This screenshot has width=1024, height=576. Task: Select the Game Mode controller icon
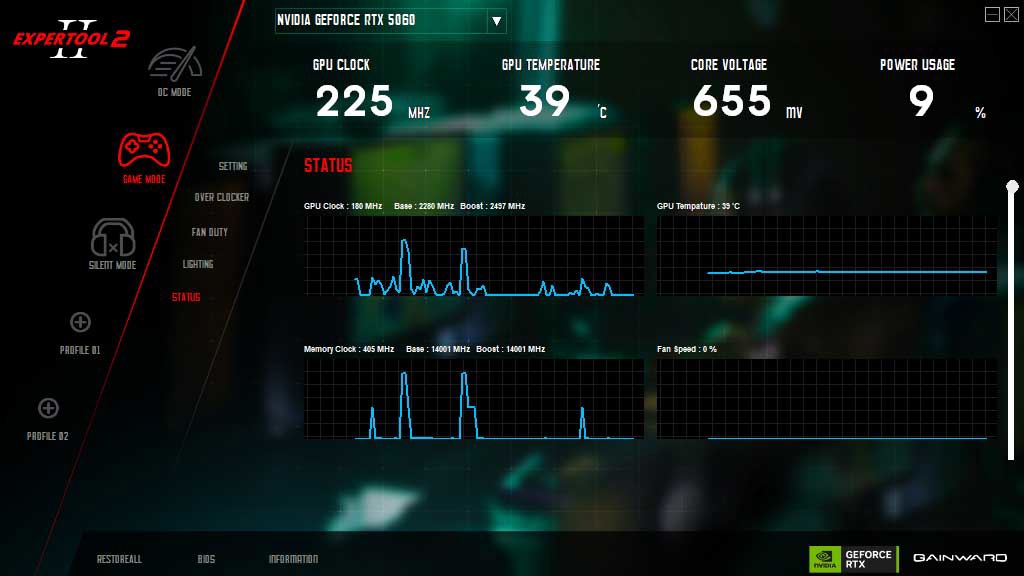click(144, 150)
